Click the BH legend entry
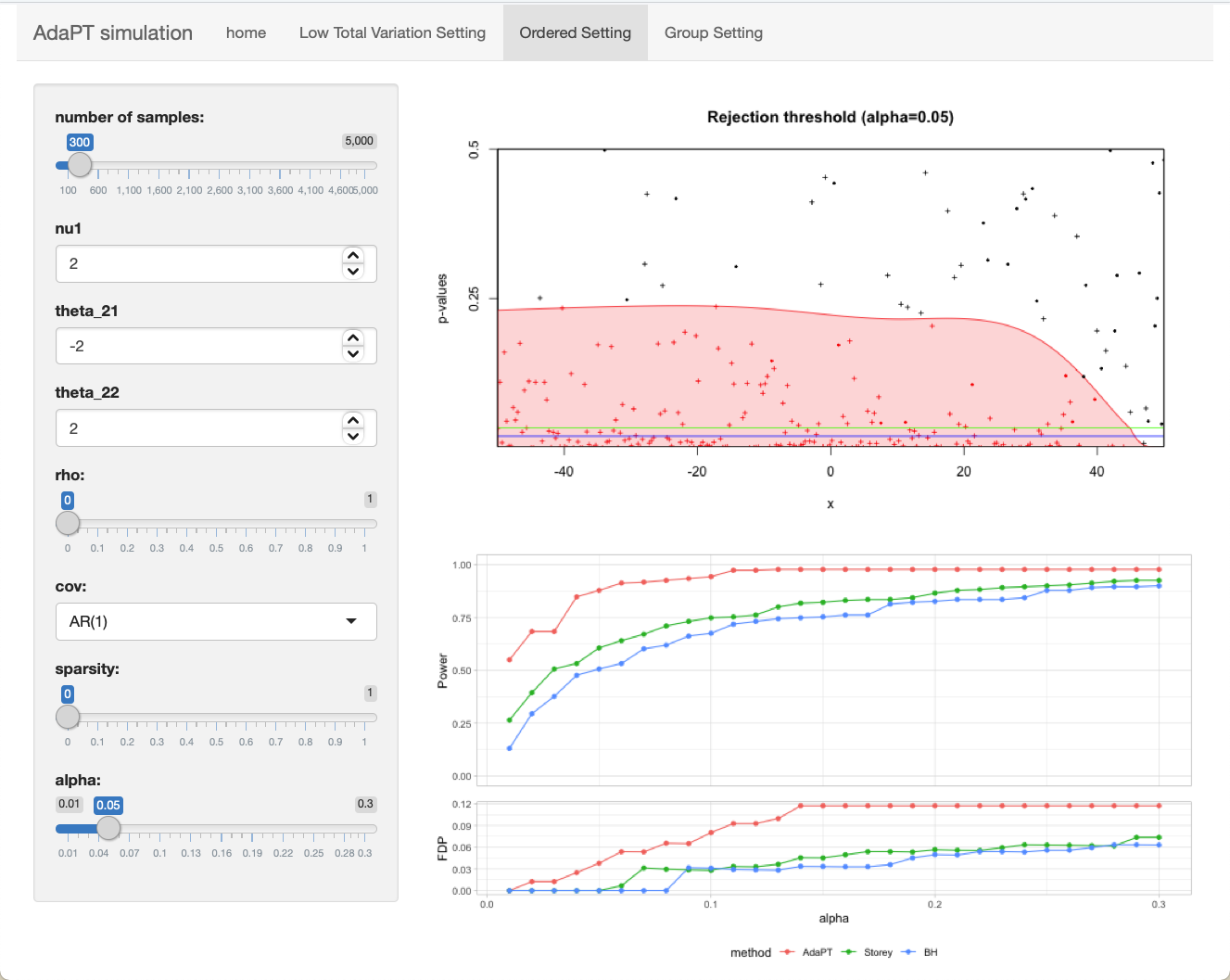This screenshot has height=980, width=1230. (x=920, y=952)
